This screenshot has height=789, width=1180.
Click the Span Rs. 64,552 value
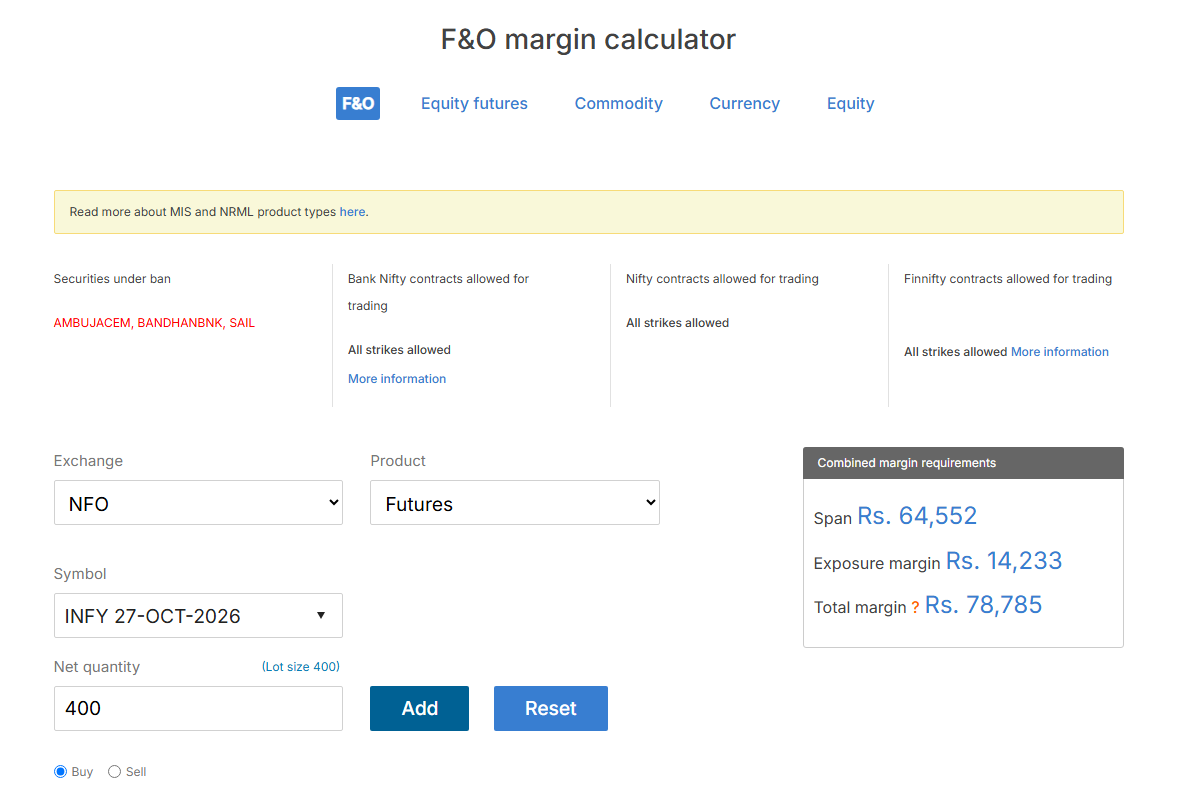pyautogui.click(x=917, y=516)
